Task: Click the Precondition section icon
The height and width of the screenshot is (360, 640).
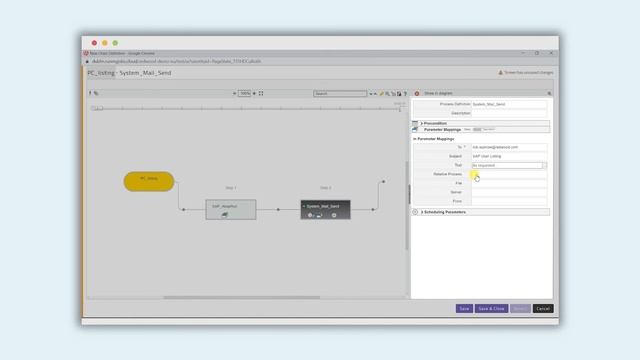Action: [x=415, y=123]
